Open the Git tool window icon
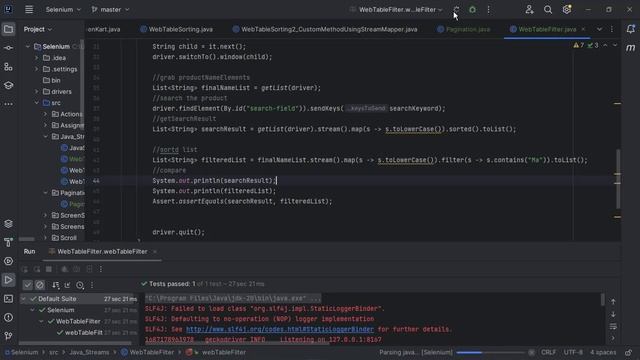The width and height of the screenshot is (640, 360). point(8,336)
